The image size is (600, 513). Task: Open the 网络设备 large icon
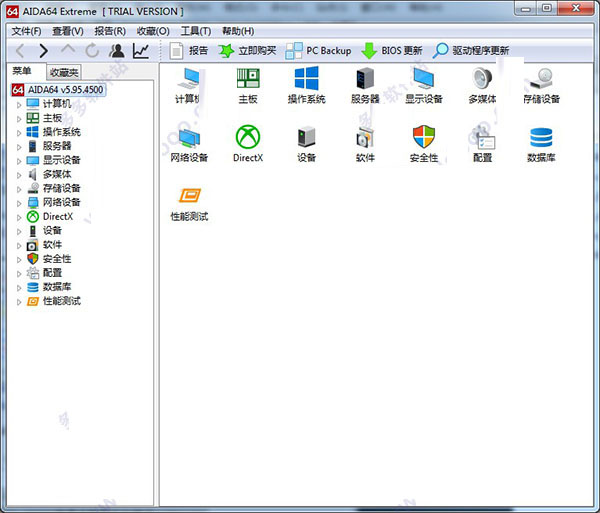coord(189,144)
